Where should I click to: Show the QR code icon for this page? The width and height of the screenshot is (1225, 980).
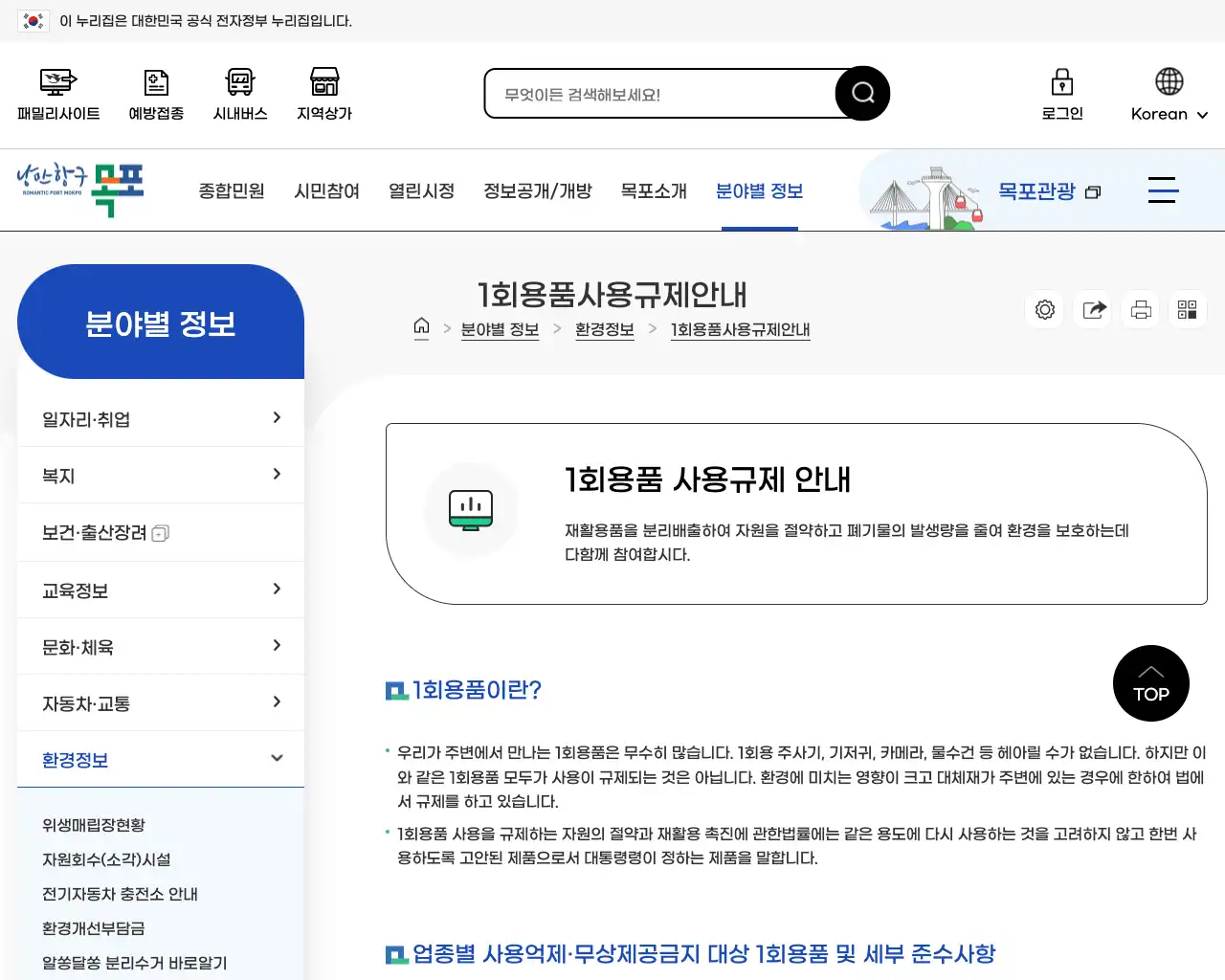point(1188,309)
